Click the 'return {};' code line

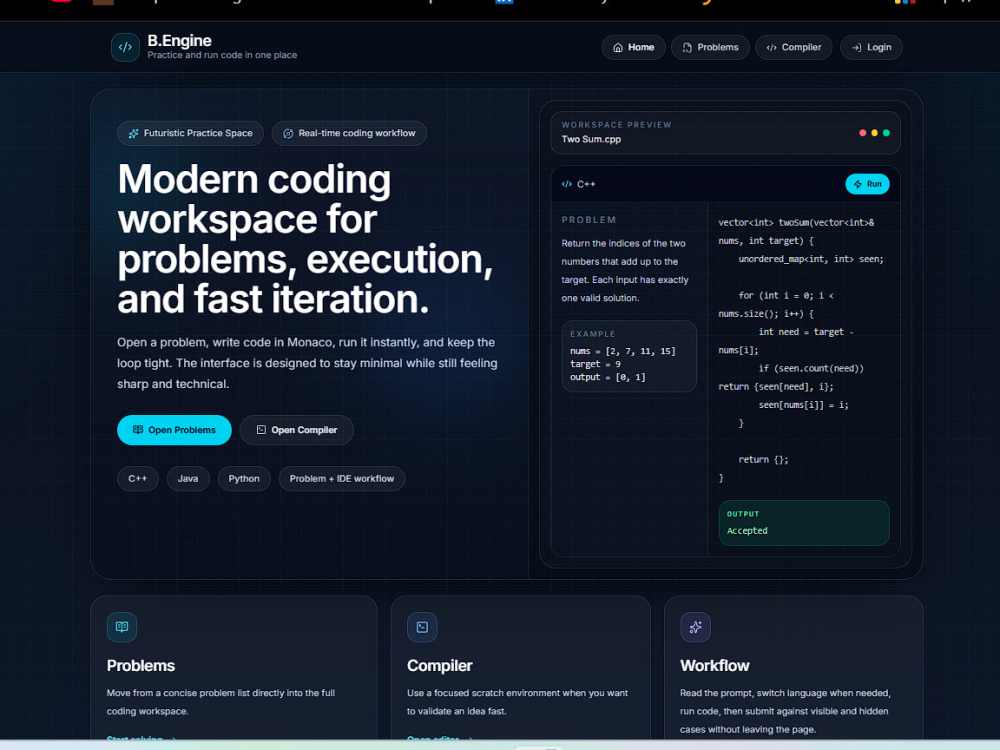763,459
